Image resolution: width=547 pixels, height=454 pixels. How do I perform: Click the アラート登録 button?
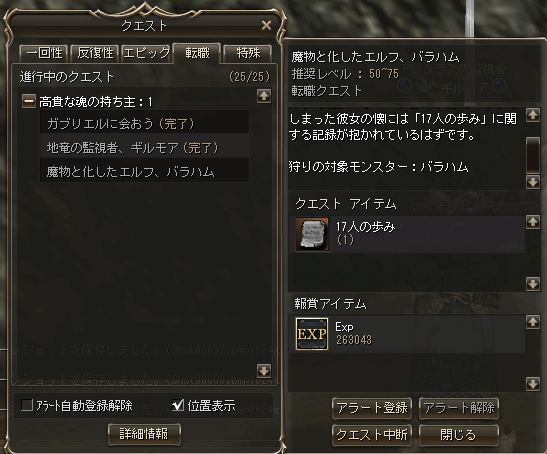coord(372,408)
